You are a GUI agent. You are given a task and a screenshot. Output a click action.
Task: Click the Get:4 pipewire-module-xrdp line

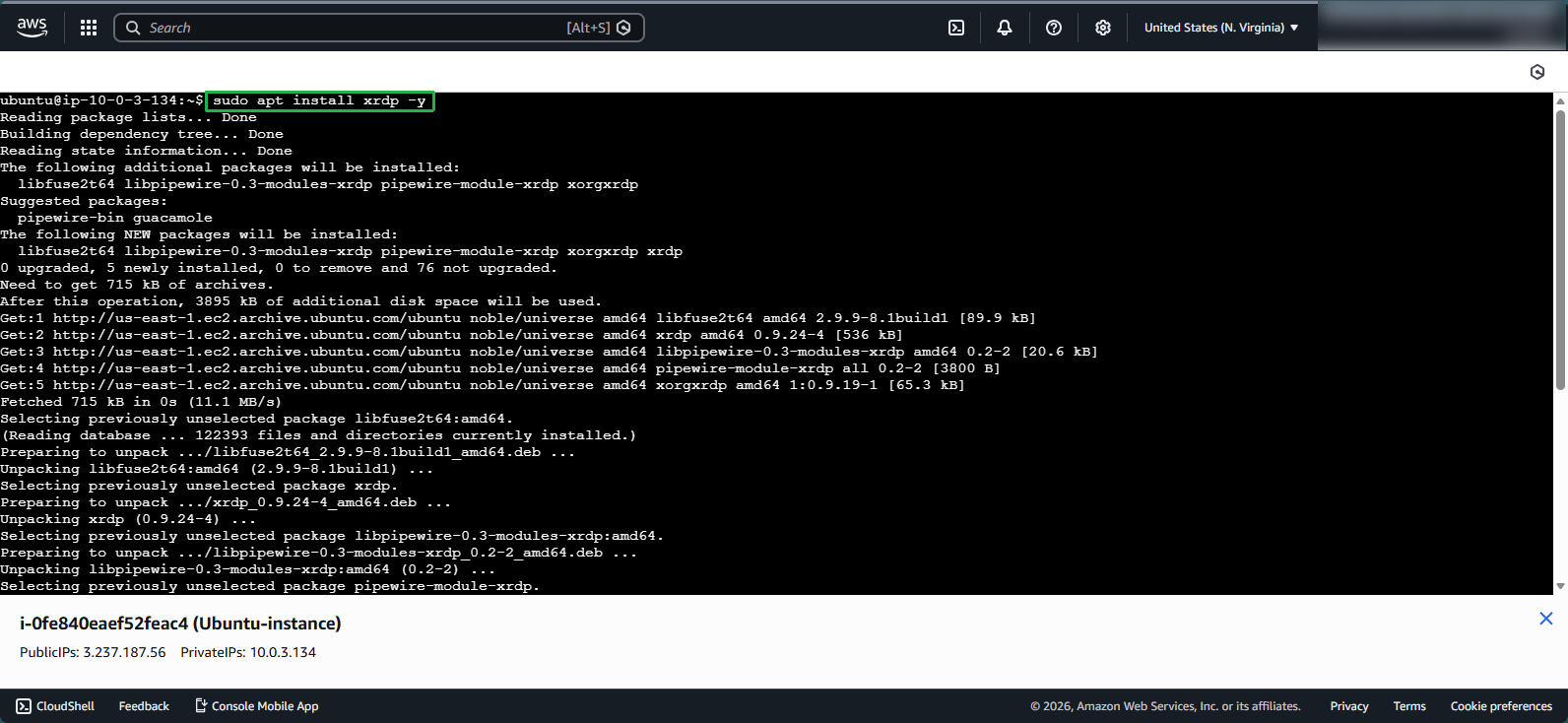click(500, 368)
